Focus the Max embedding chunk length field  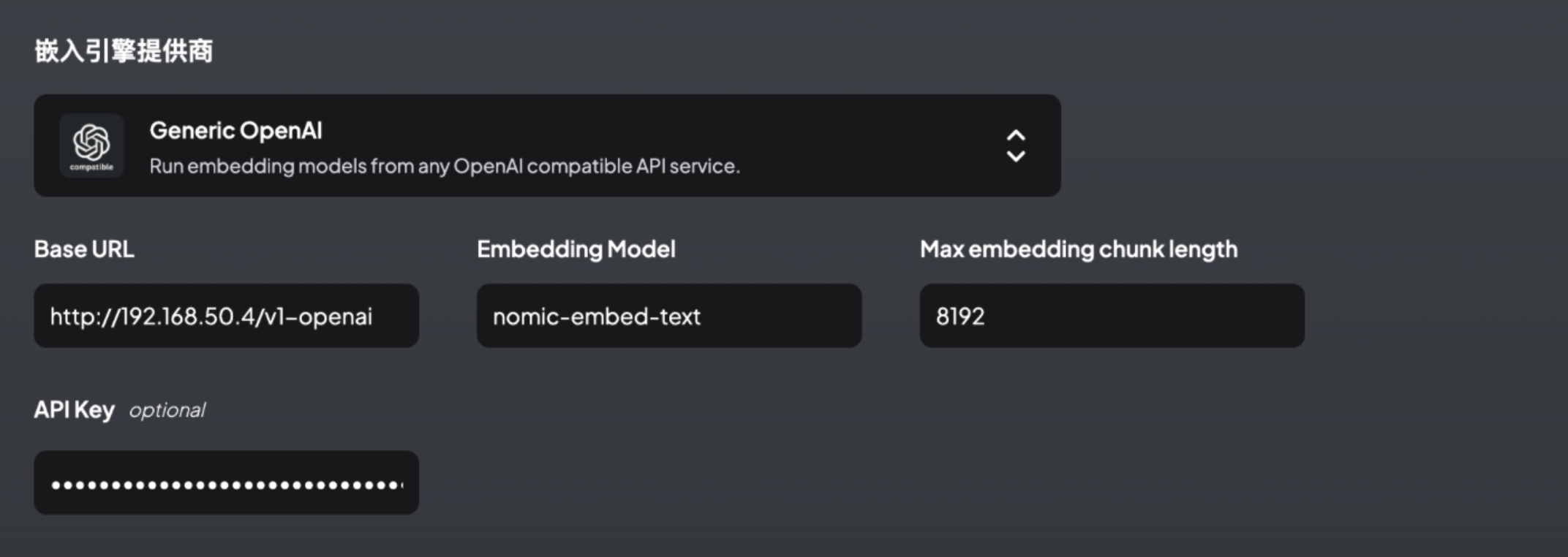(x=1112, y=316)
